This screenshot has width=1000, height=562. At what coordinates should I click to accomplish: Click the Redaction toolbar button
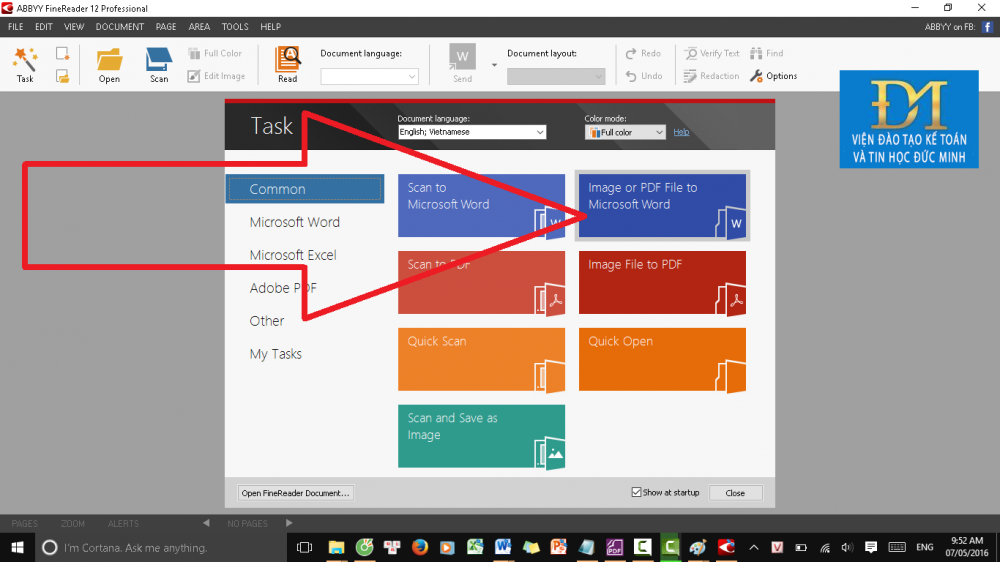[711, 76]
